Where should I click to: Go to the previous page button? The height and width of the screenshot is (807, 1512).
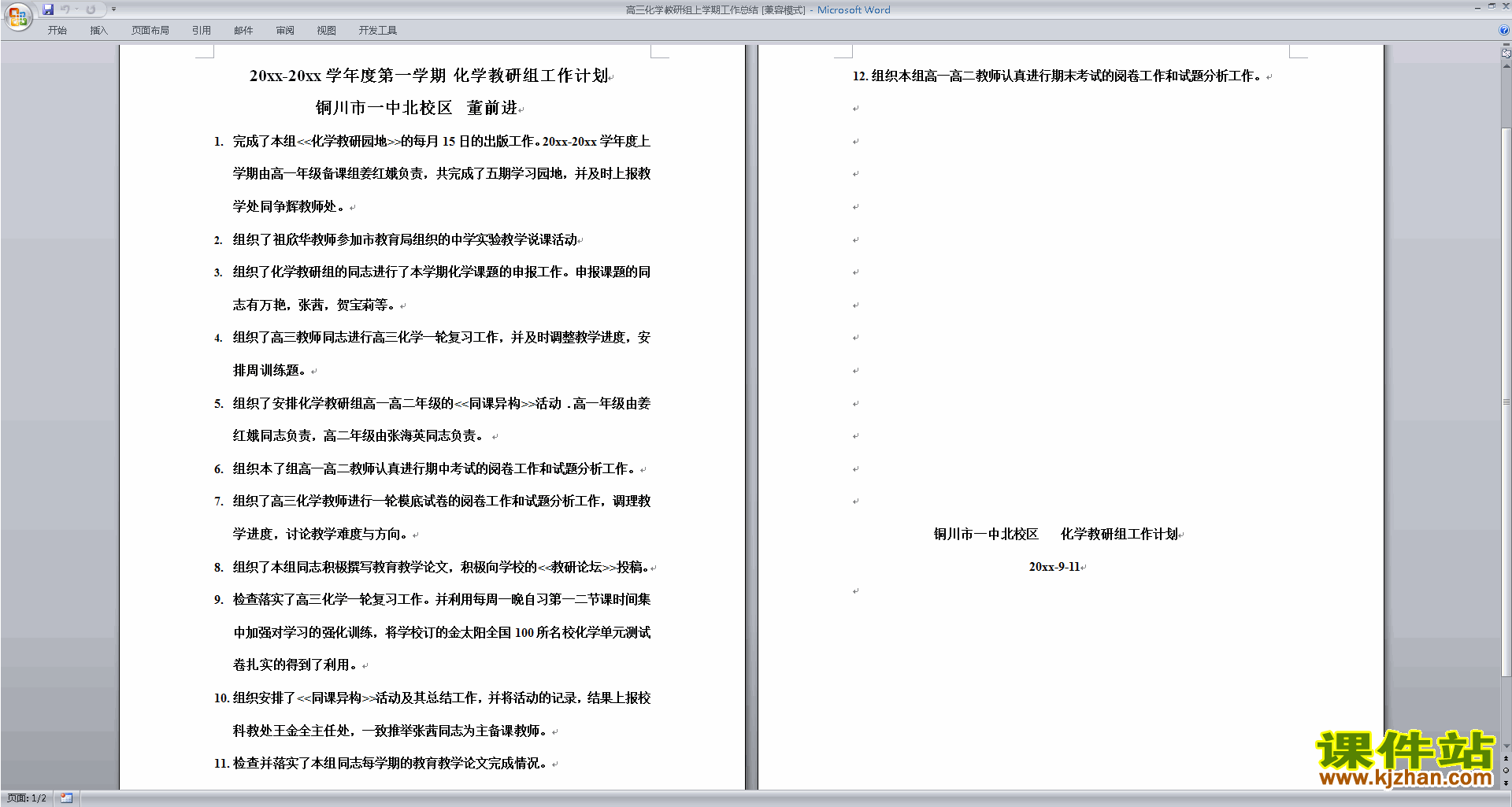(1506, 759)
